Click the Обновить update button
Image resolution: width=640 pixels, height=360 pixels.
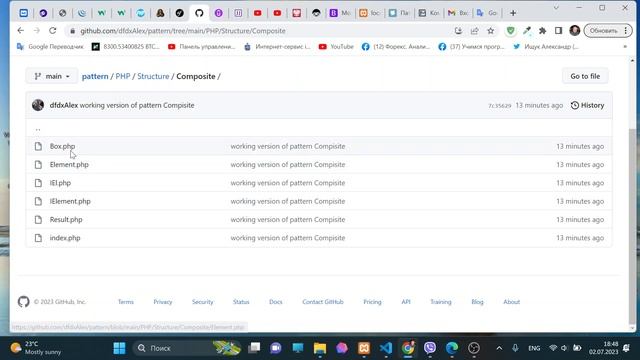(608, 31)
